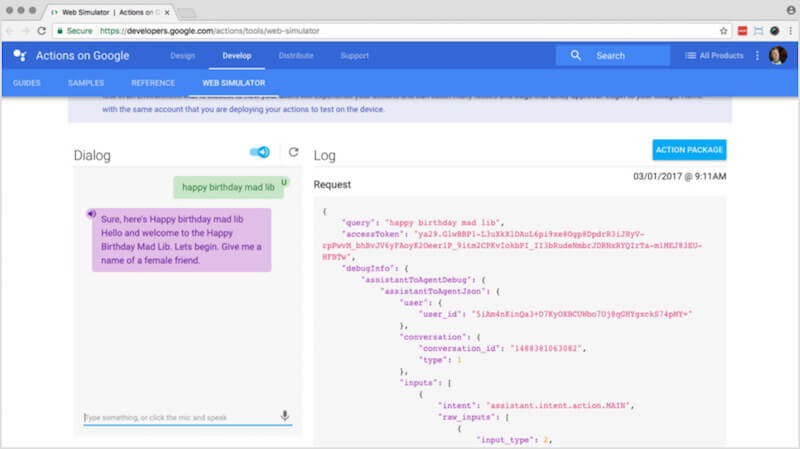Reset the dialog with the refresh icon
Viewport: 800px width, 449px height.
point(293,152)
